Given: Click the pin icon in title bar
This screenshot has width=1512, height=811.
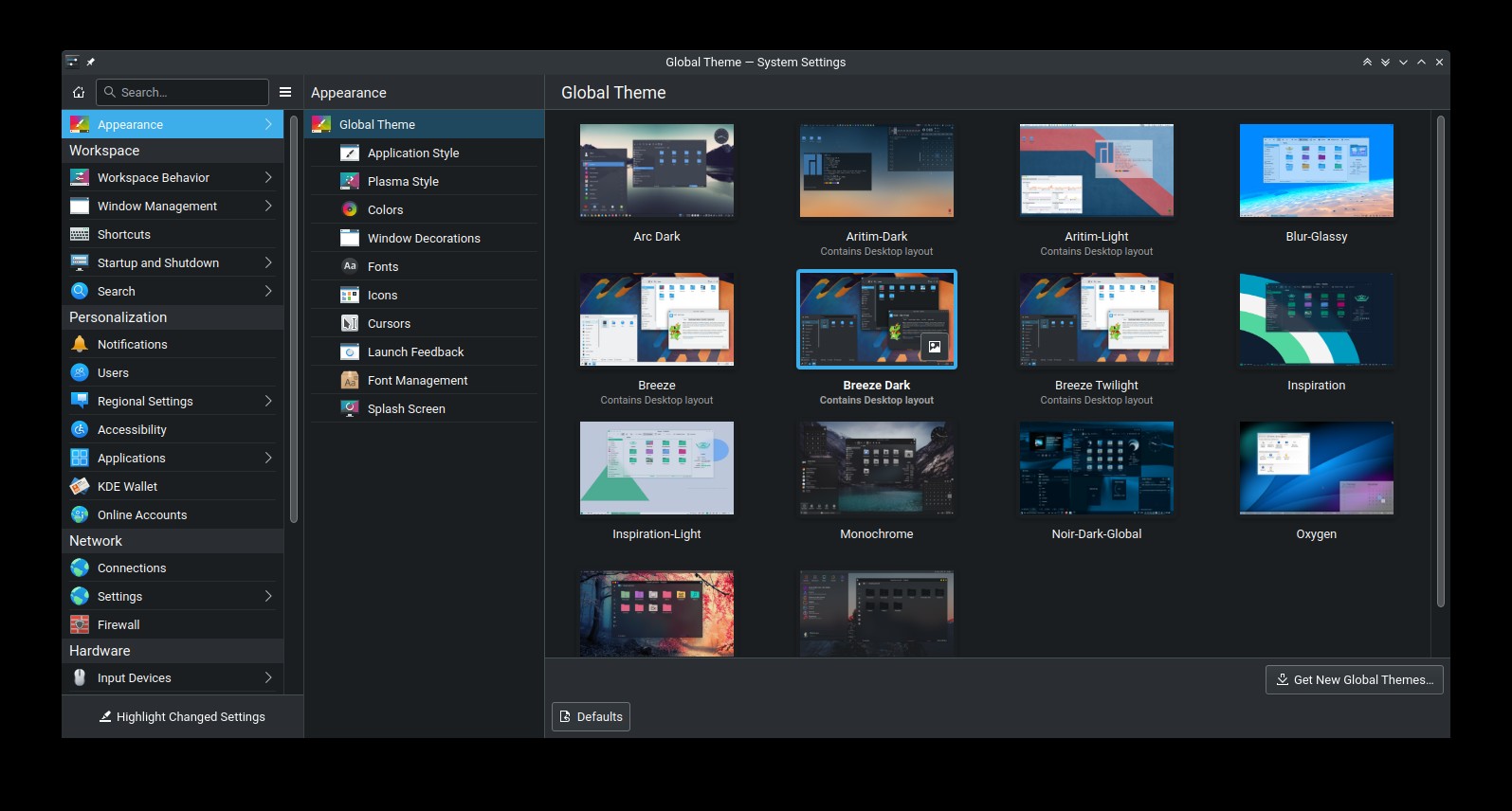Looking at the screenshot, I should [x=91, y=62].
